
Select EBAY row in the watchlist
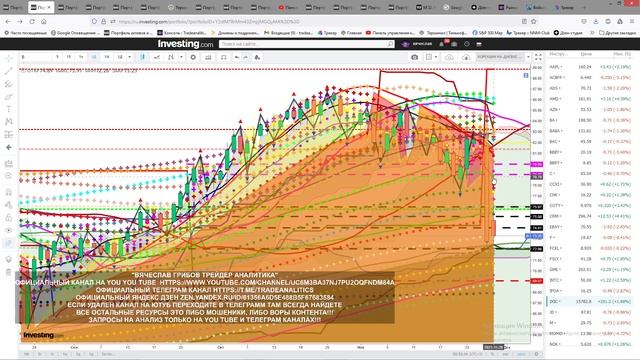pyautogui.click(x=590, y=227)
